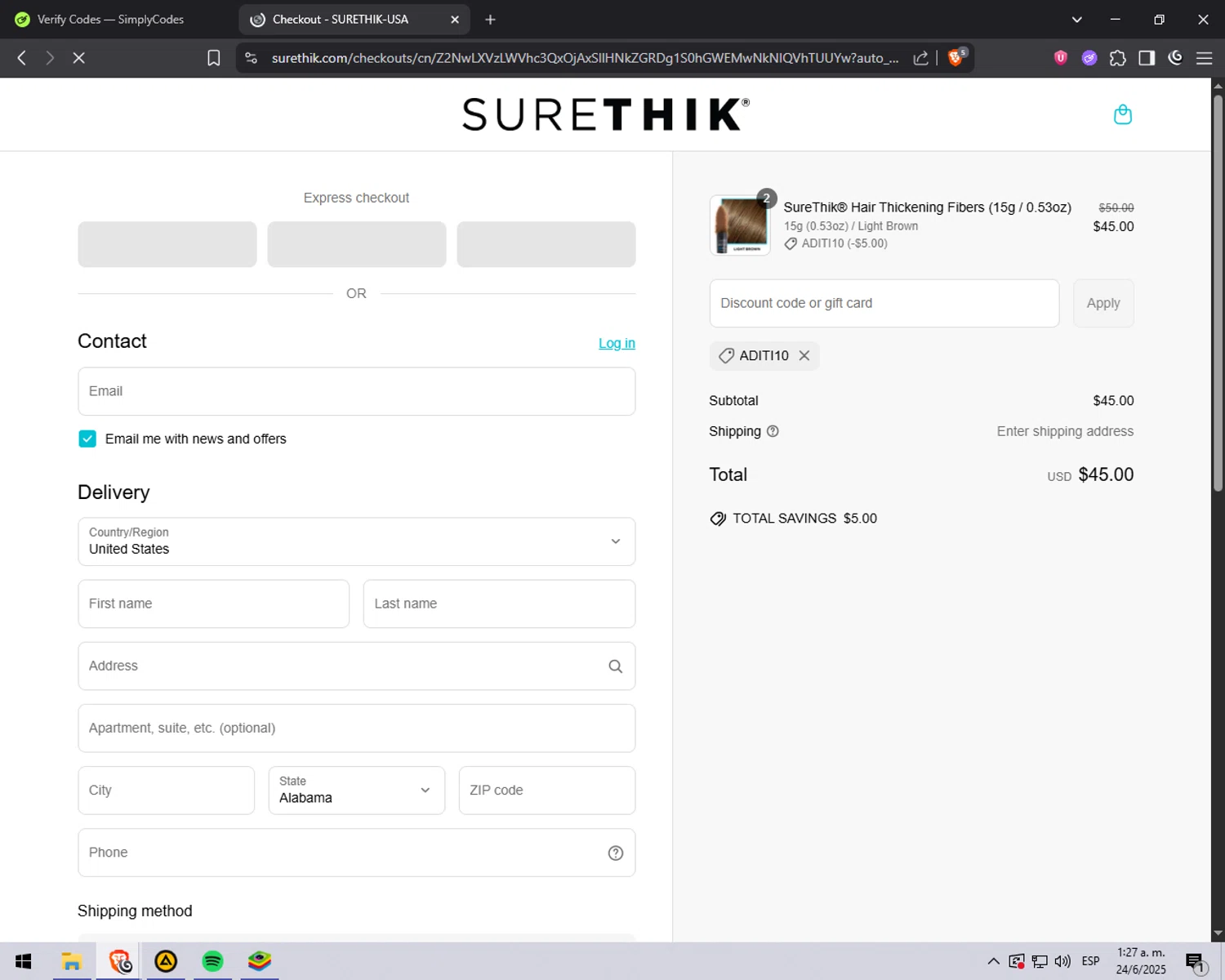Click the address search magnifier icon
This screenshot has width=1225, height=980.
pyautogui.click(x=616, y=666)
